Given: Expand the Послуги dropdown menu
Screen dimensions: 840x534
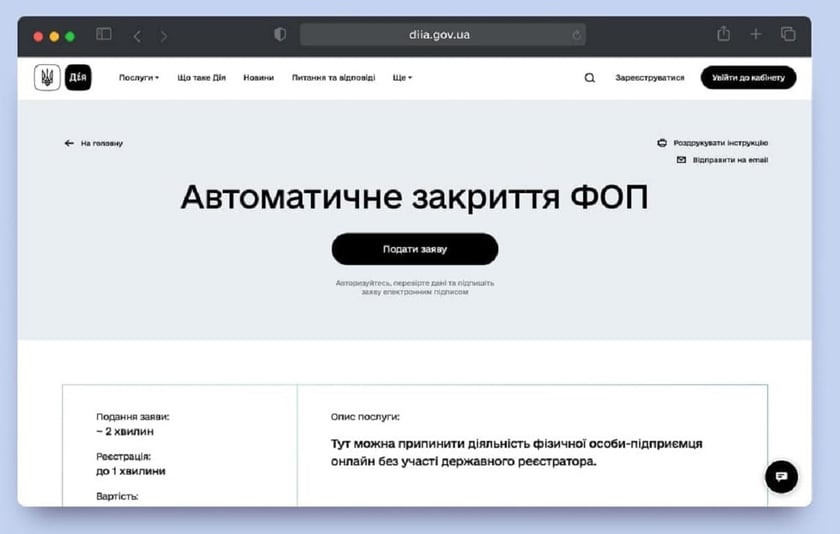Looking at the screenshot, I should pyautogui.click(x=138, y=78).
